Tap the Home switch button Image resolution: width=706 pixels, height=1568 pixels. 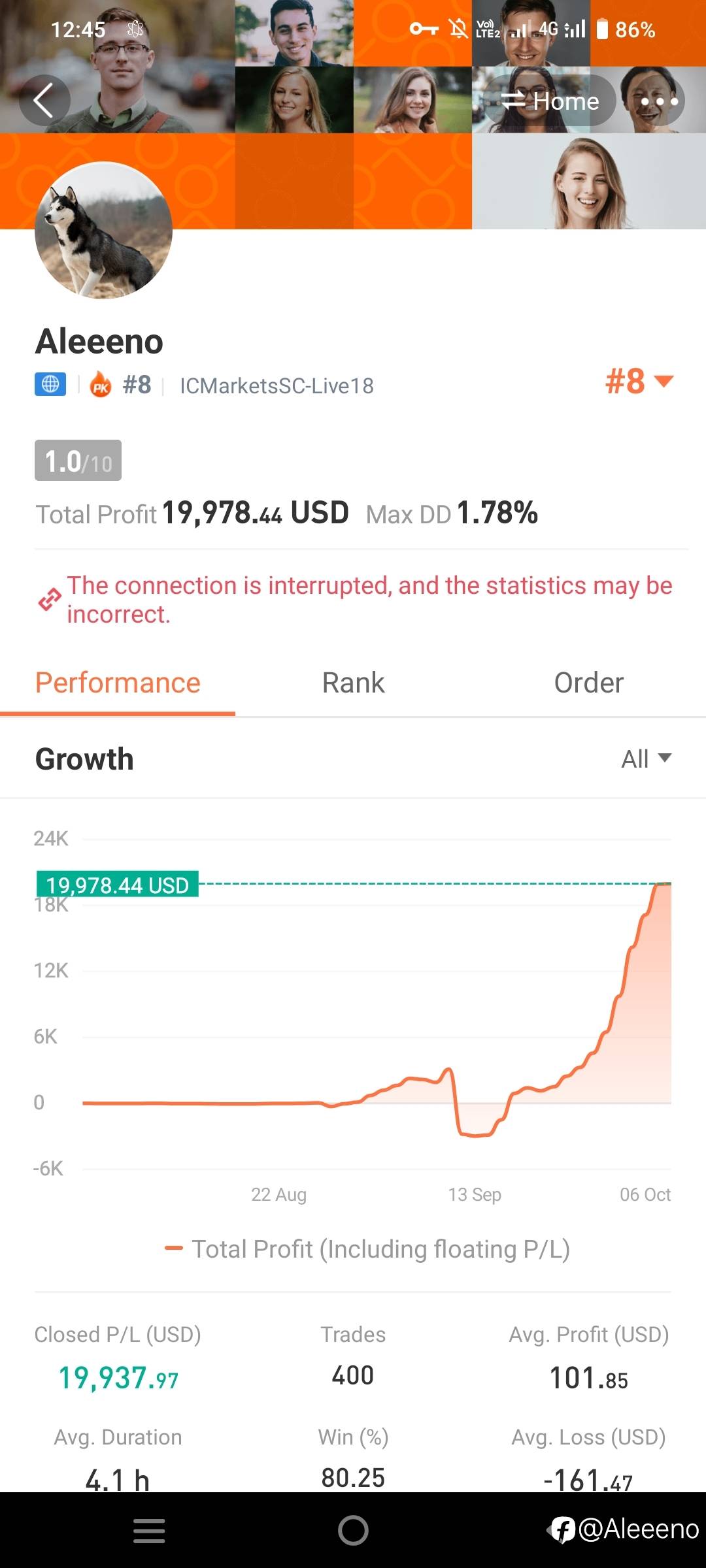(550, 101)
